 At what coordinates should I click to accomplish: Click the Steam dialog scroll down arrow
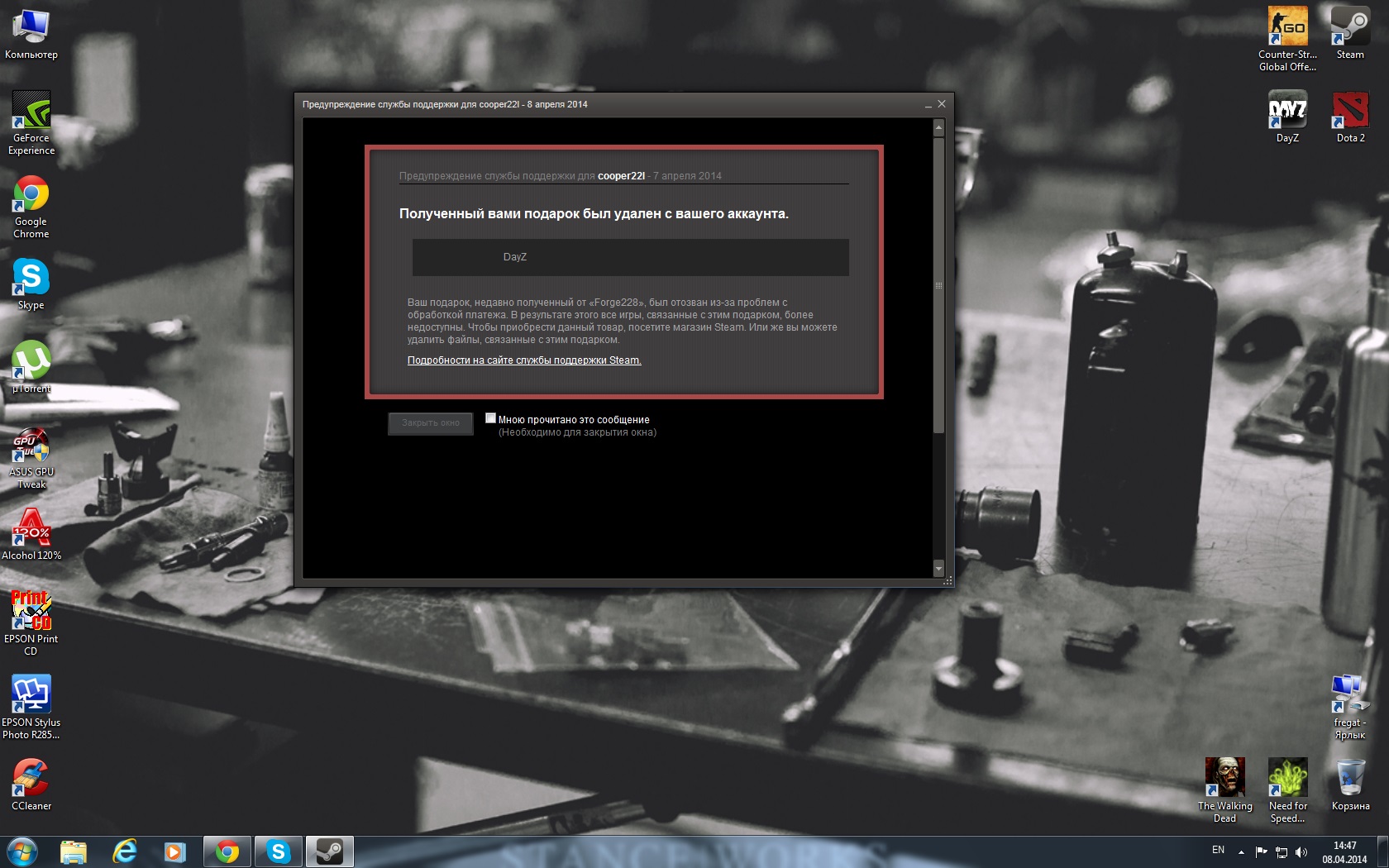pos(938,568)
